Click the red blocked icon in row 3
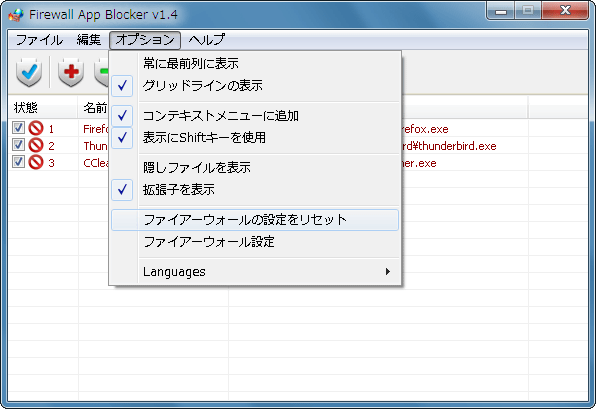The height and width of the screenshot is (409, 596). click(x=36, y=162)
